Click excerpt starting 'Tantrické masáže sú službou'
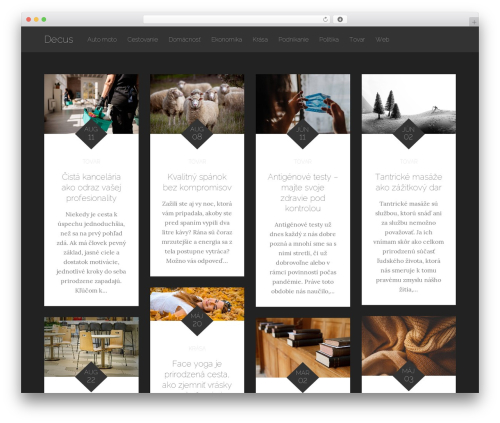This screenshot has width=500, height=423. pos(408,247)
